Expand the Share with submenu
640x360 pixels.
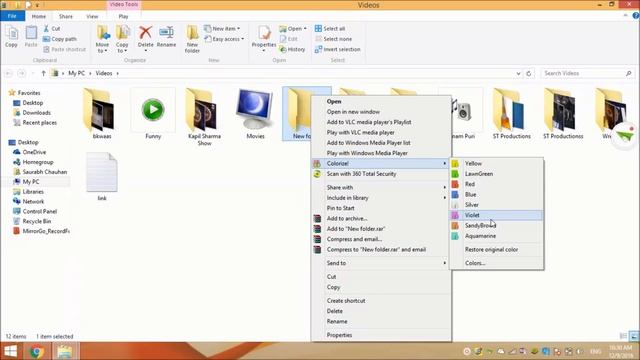point(381,187)
